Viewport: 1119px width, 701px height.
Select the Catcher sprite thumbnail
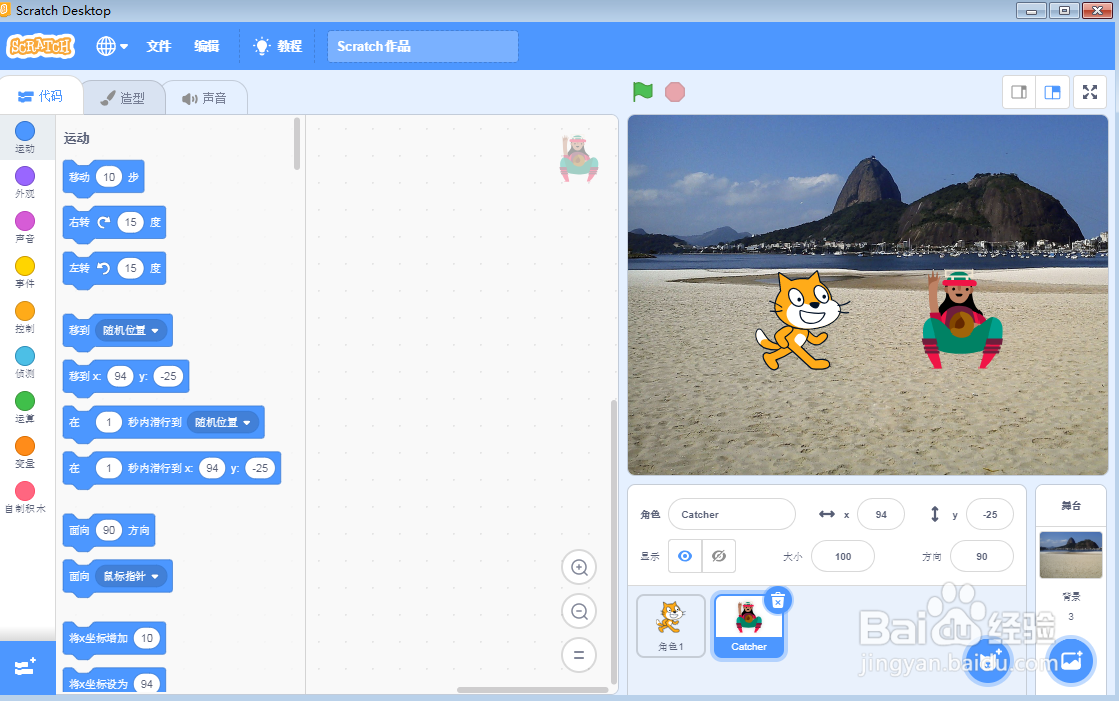[749, 626]
